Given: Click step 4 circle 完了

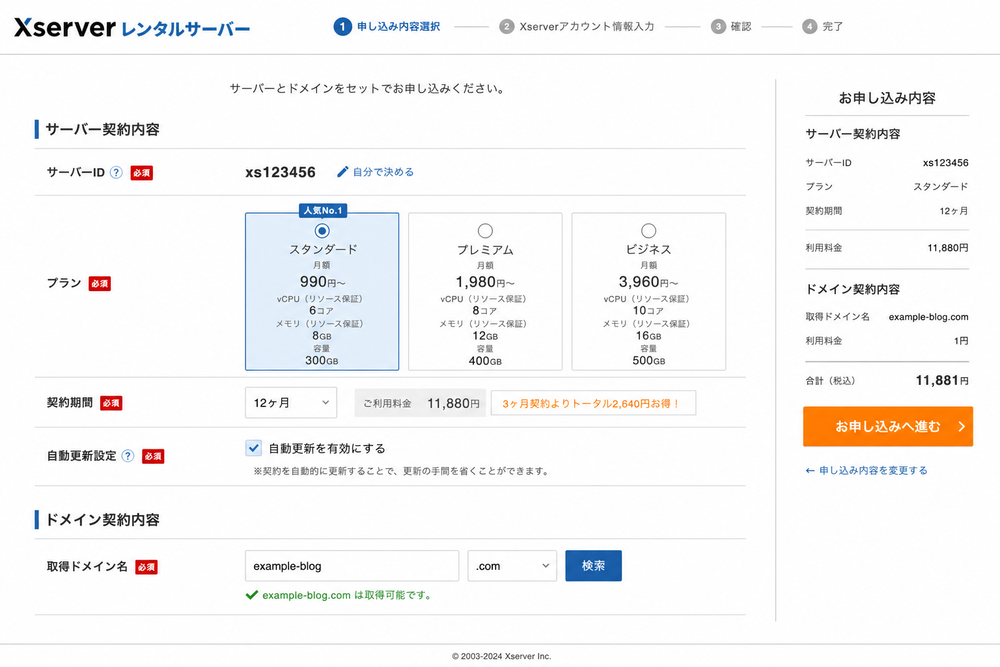Looking at the screenshot, I should 809,27.
